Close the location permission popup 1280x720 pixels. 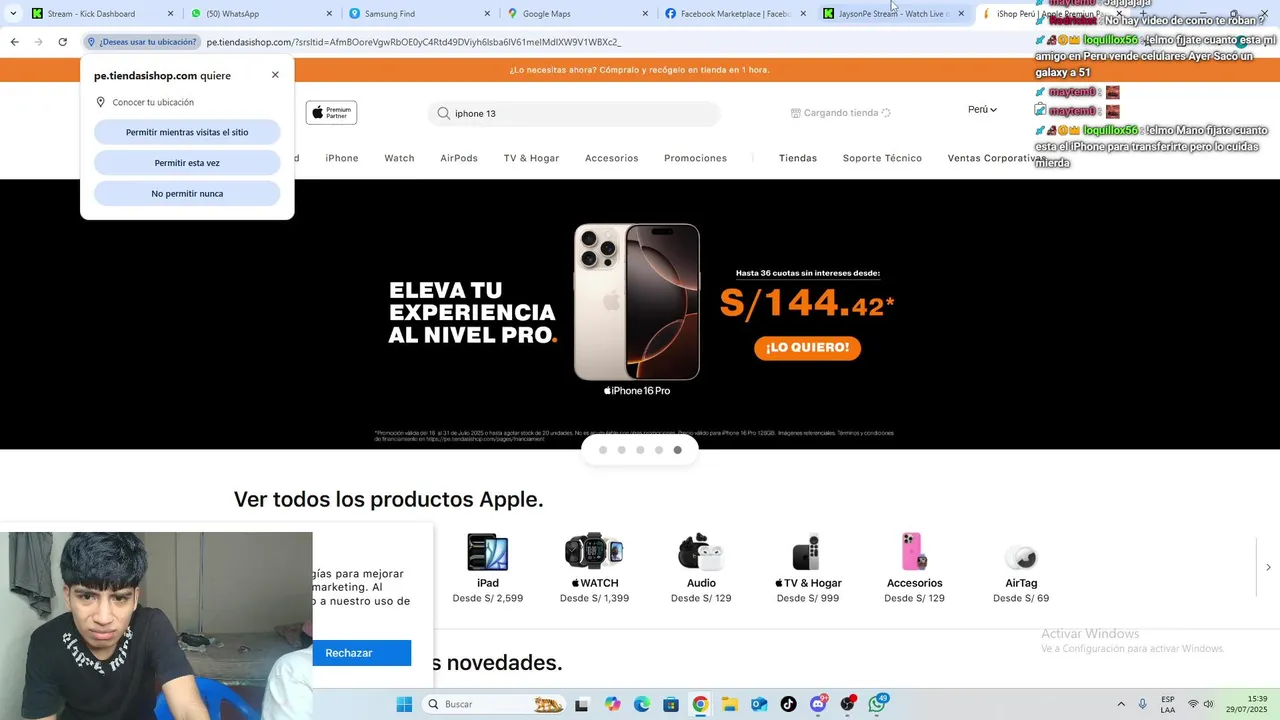click(x=275, y=75)
